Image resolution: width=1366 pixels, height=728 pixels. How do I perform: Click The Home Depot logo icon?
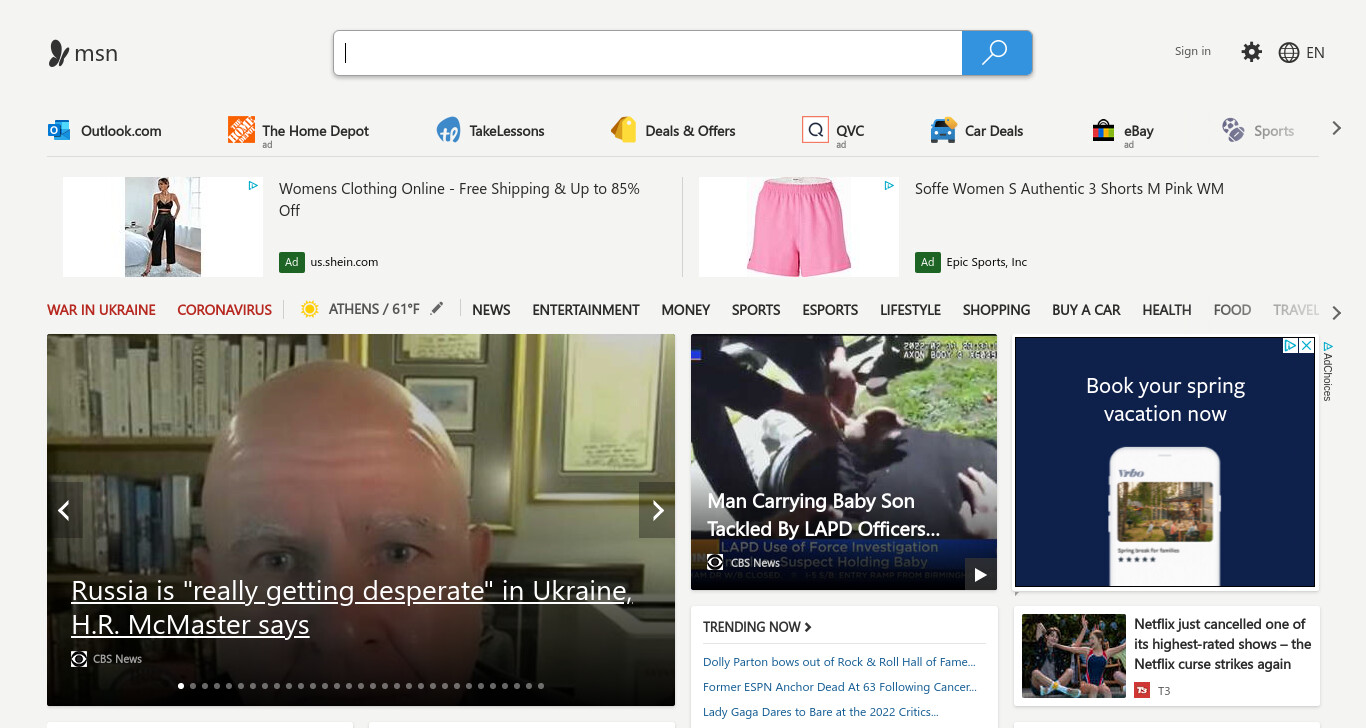[241, 129]
